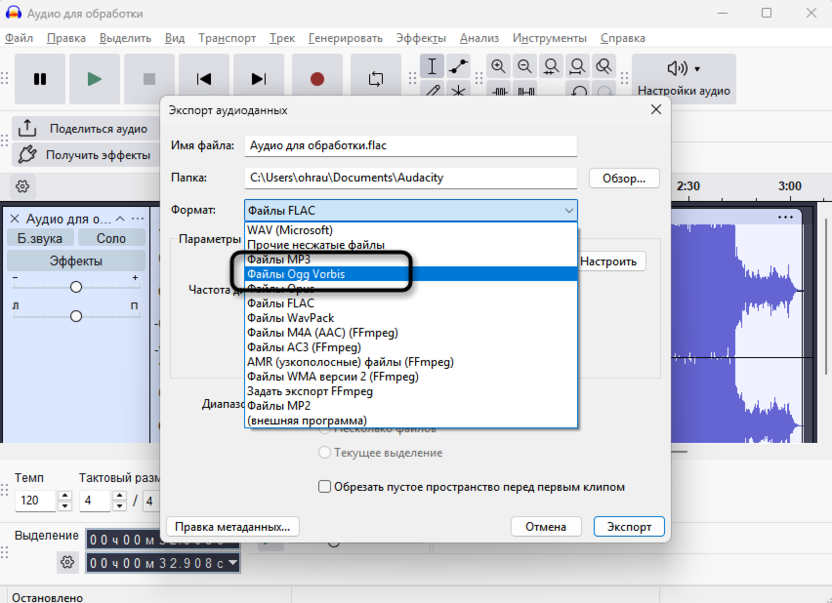The height and width of the screenshot is (603, 832).
Task: Select Файлы MP3 format
Action: coord(411,259)
